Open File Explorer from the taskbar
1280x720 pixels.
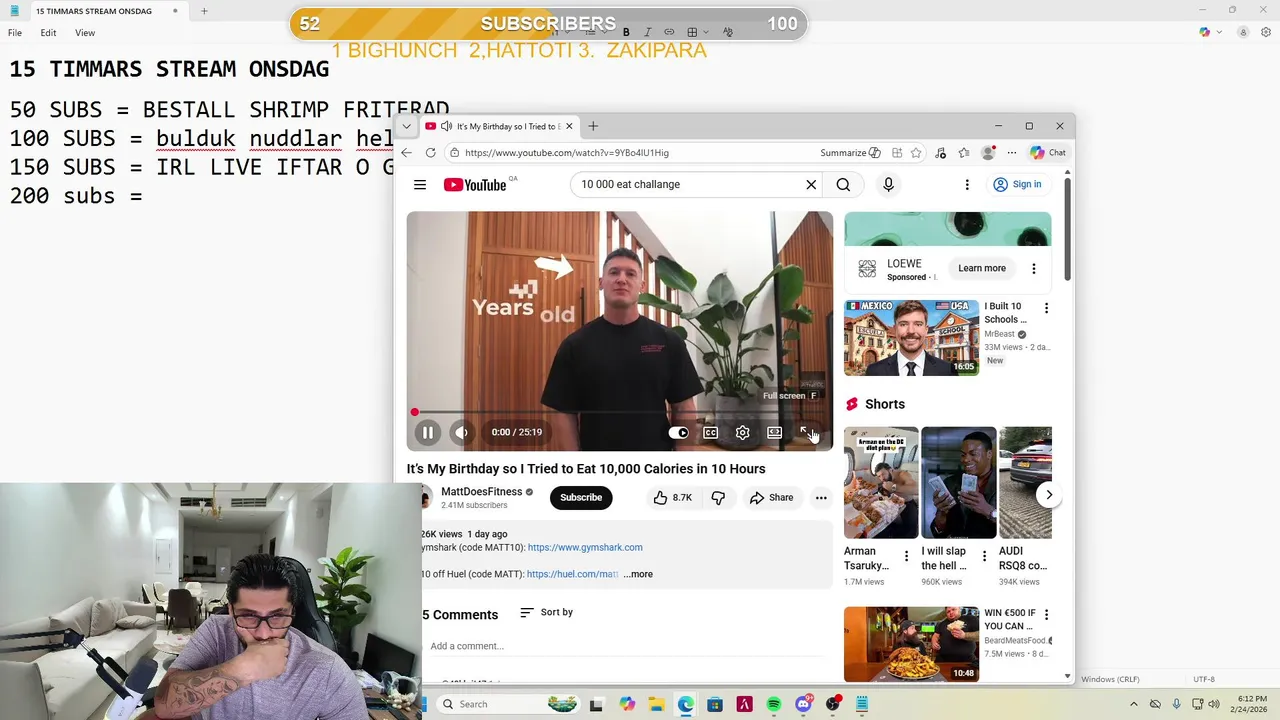pos(656,704)
